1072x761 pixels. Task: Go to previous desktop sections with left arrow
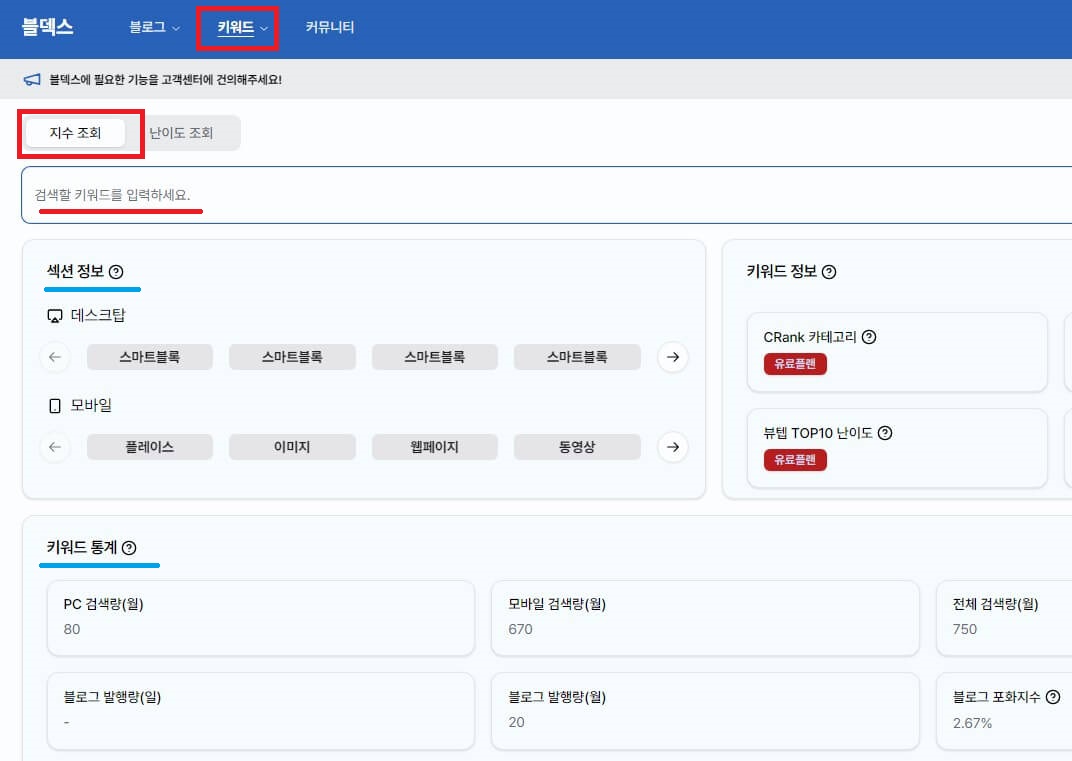coord(55,357)
